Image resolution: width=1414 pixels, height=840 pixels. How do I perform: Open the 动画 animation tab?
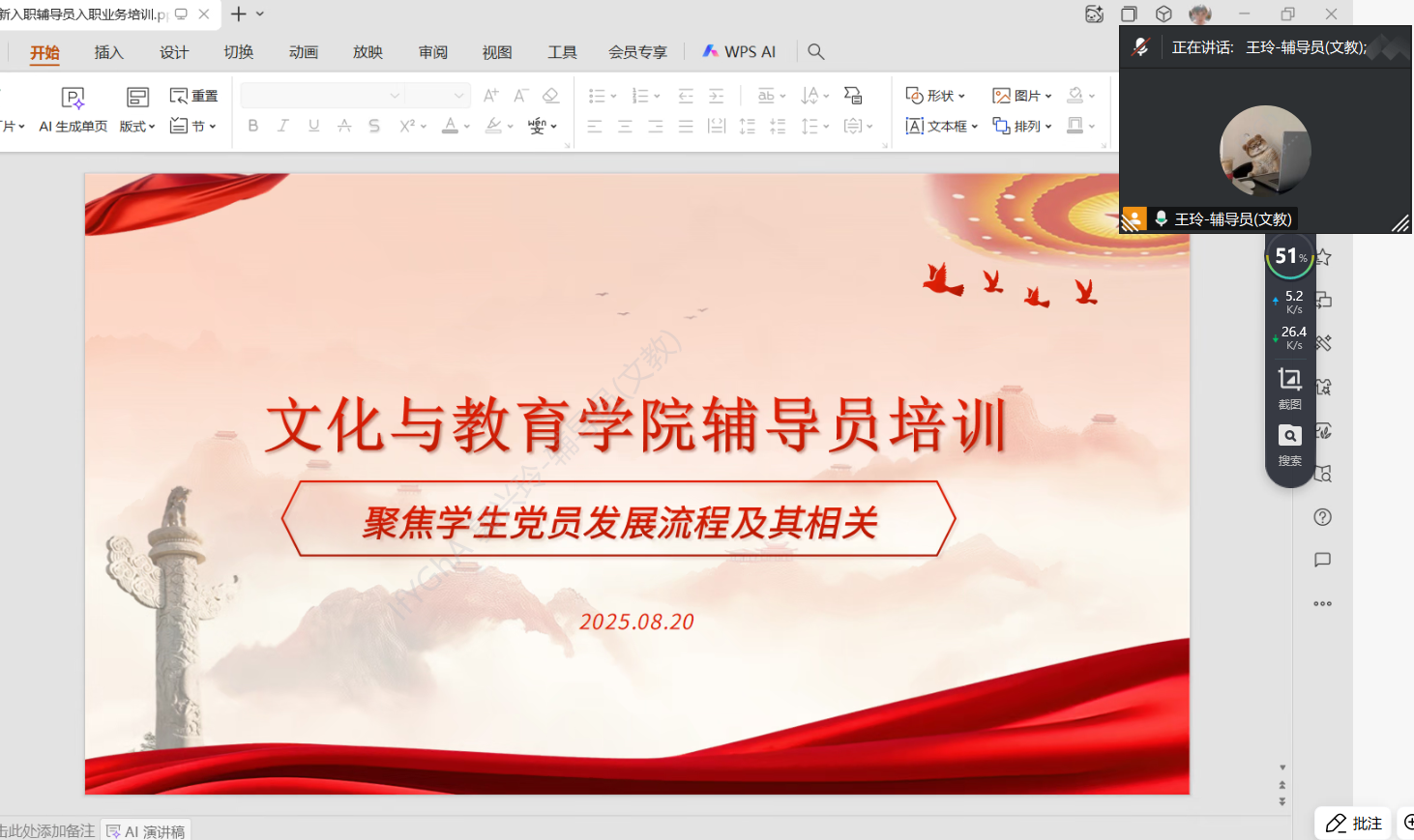pyautogui.click(x=303, y=52)
